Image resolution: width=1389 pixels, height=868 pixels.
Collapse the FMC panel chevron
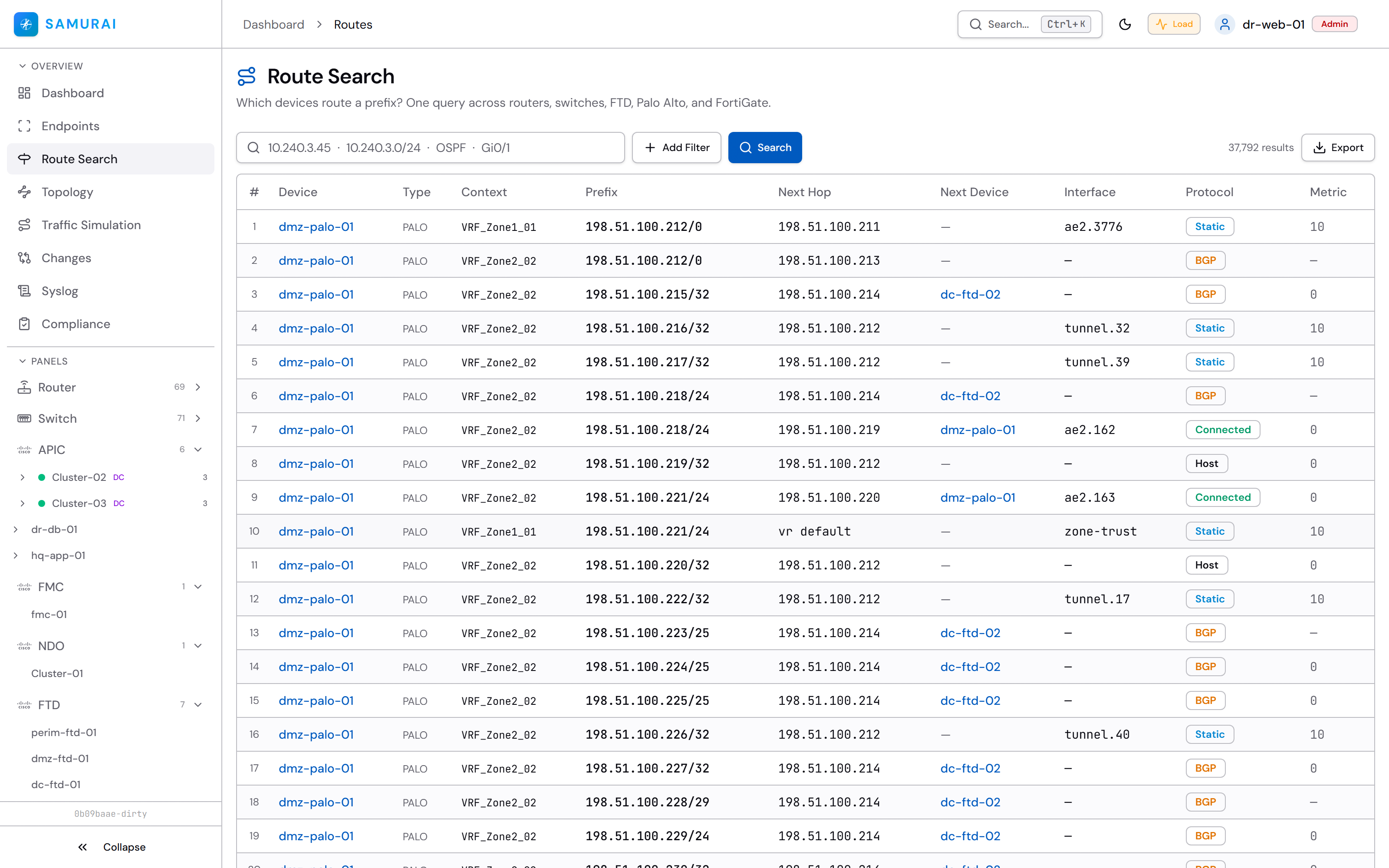click(x=198, y=587)
